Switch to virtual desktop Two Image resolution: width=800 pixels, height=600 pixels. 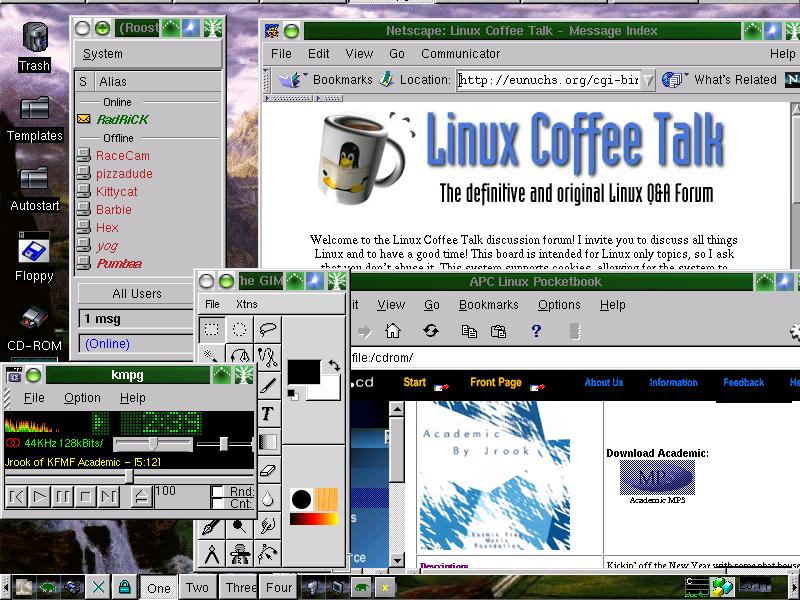coord(197,588)
